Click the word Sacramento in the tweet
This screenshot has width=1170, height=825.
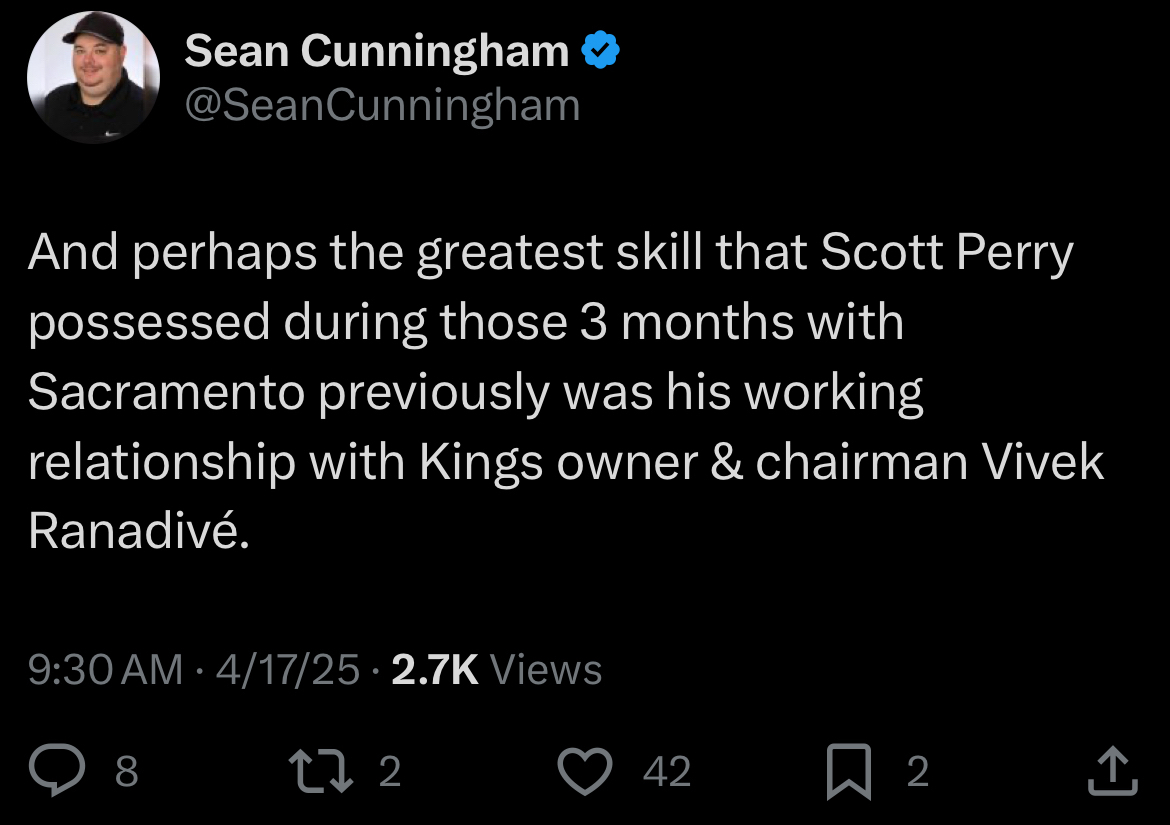tap(165, 393)
